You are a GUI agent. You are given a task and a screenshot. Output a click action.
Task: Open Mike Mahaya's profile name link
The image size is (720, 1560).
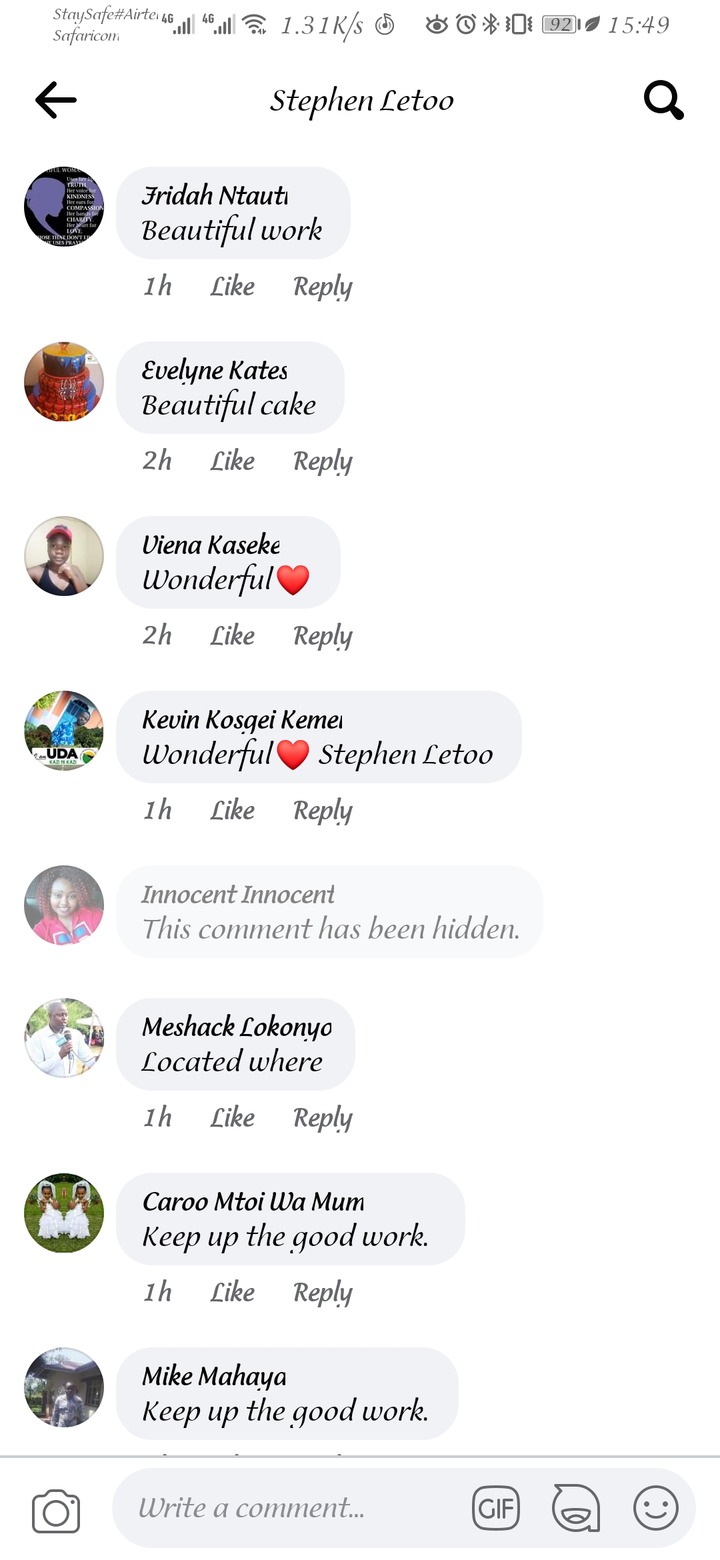point(214,1377)
